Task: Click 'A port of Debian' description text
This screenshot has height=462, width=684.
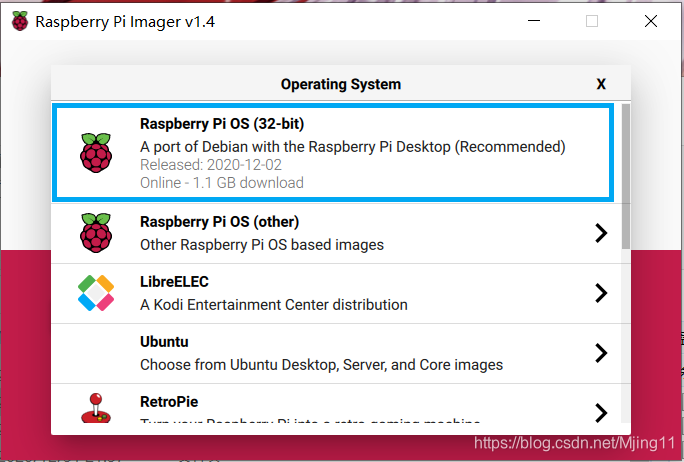Action: pos(353,147)
